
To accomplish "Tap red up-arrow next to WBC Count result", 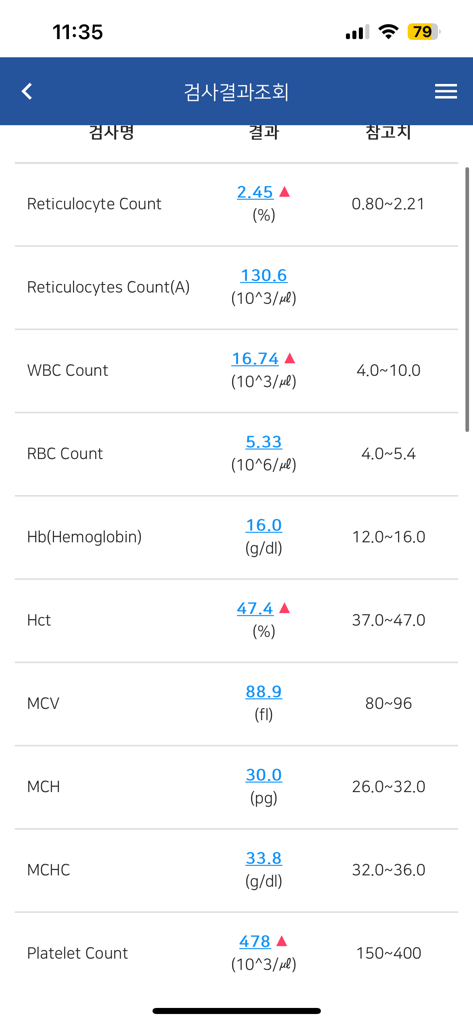I will (x=291, y=358).
